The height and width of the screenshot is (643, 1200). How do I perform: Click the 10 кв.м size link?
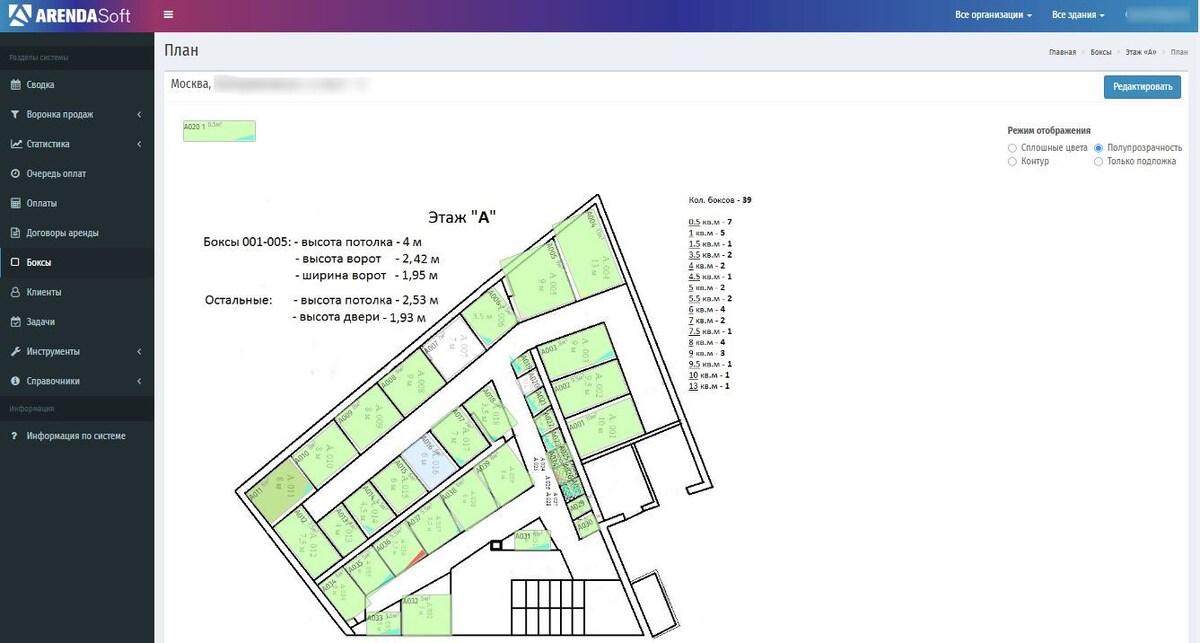click(705, 375)
